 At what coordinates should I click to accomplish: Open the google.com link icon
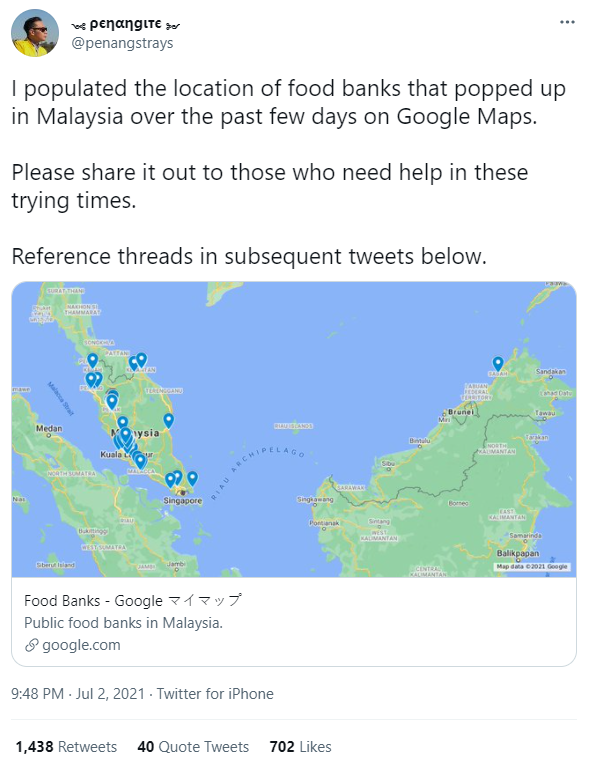point(31,645)
